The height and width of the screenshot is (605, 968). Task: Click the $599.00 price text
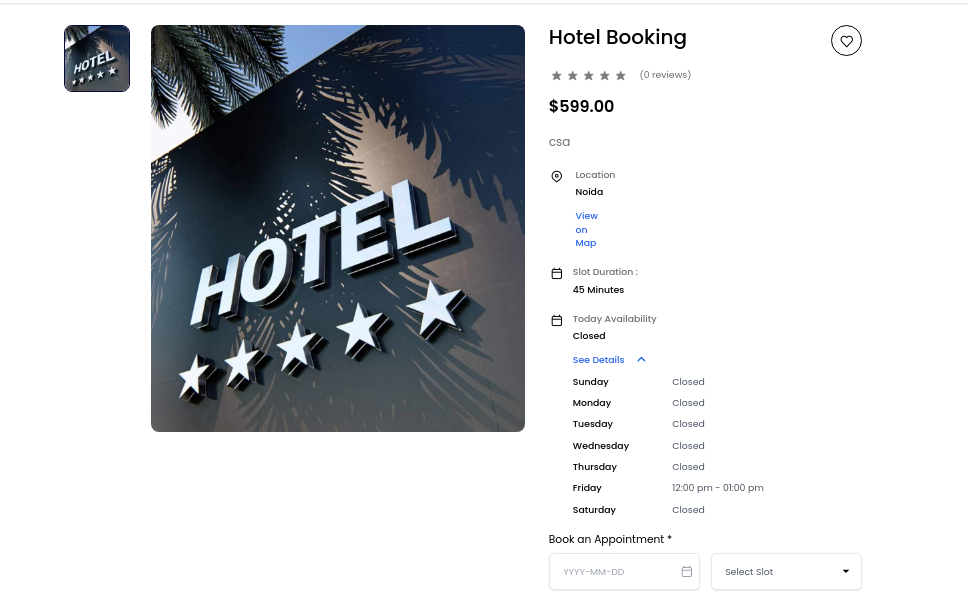581,107
